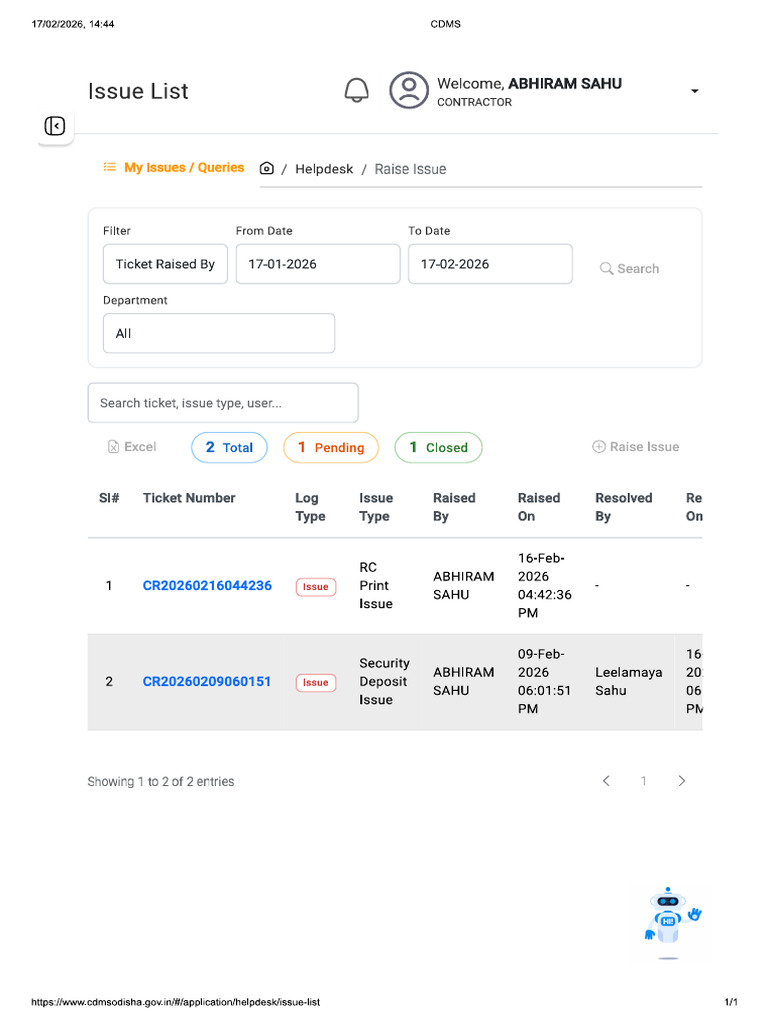Click the Search button
Screen dimensions: 768x1024
coord(630,268)
